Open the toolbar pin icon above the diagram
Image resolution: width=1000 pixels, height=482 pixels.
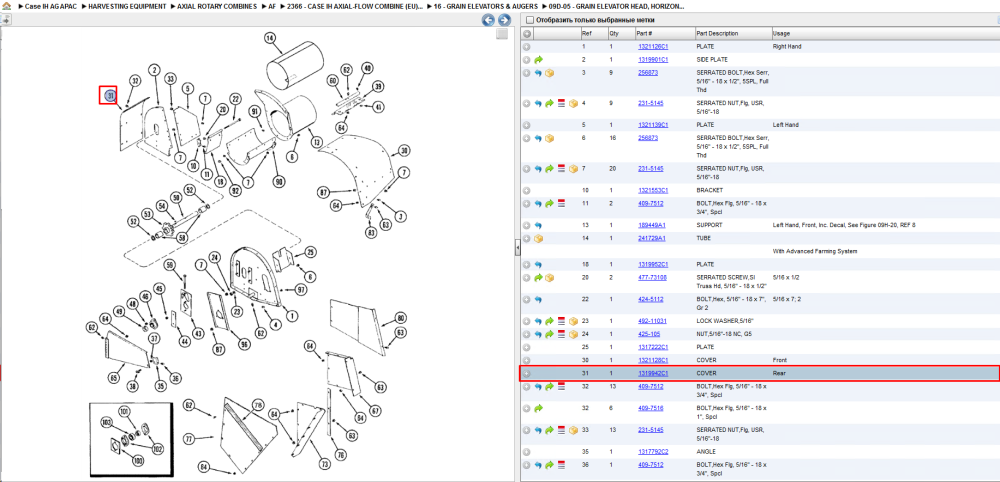pos(6,20)
